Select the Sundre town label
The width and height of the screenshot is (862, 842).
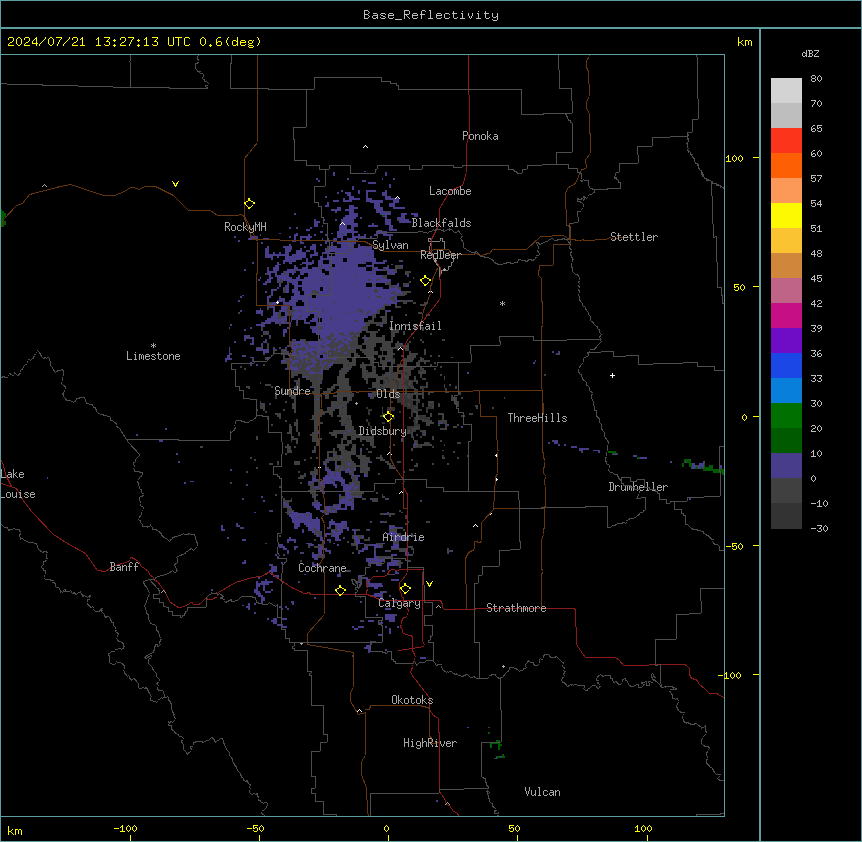click(292, 391)
